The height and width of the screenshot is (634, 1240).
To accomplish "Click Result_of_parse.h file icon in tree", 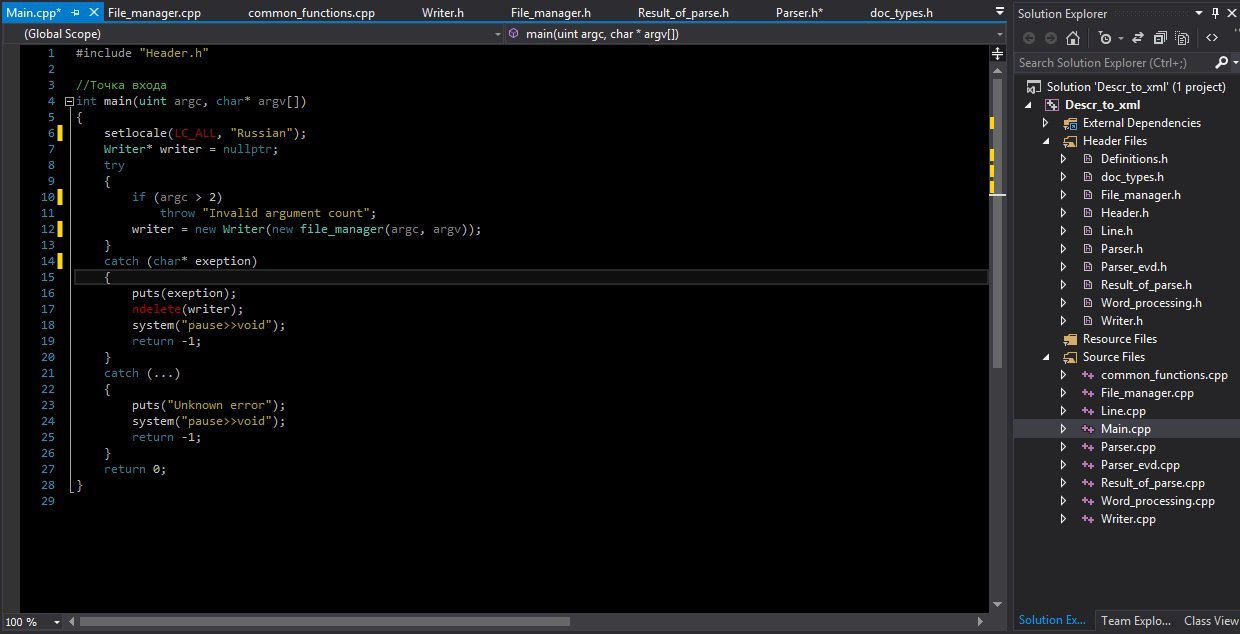I will point(1088,285).
